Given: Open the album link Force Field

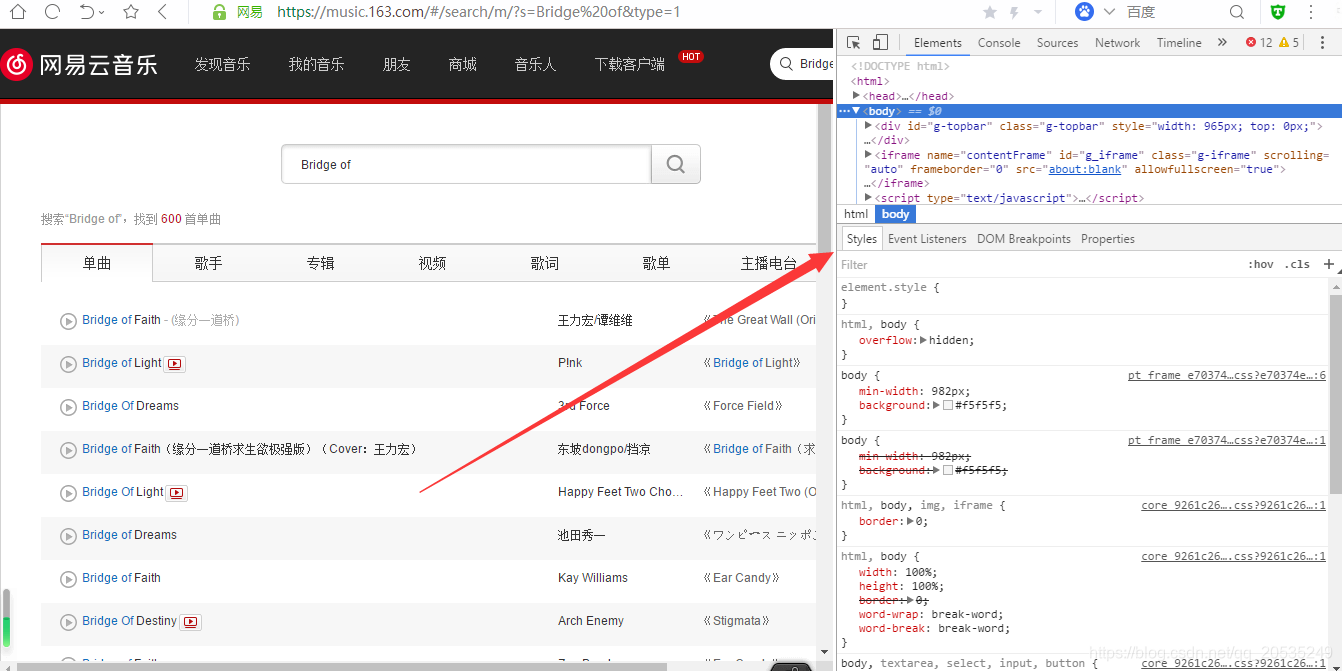Looking at the screenshot, I should [x=743, y=406].
